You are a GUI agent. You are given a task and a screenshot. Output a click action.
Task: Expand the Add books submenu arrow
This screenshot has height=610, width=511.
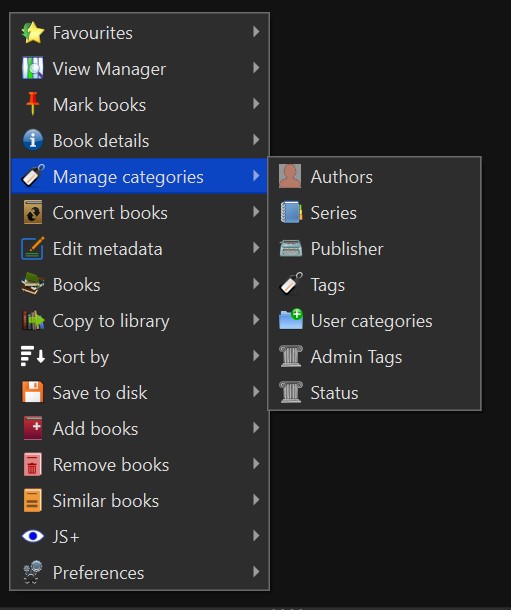[x=256, y=428]
